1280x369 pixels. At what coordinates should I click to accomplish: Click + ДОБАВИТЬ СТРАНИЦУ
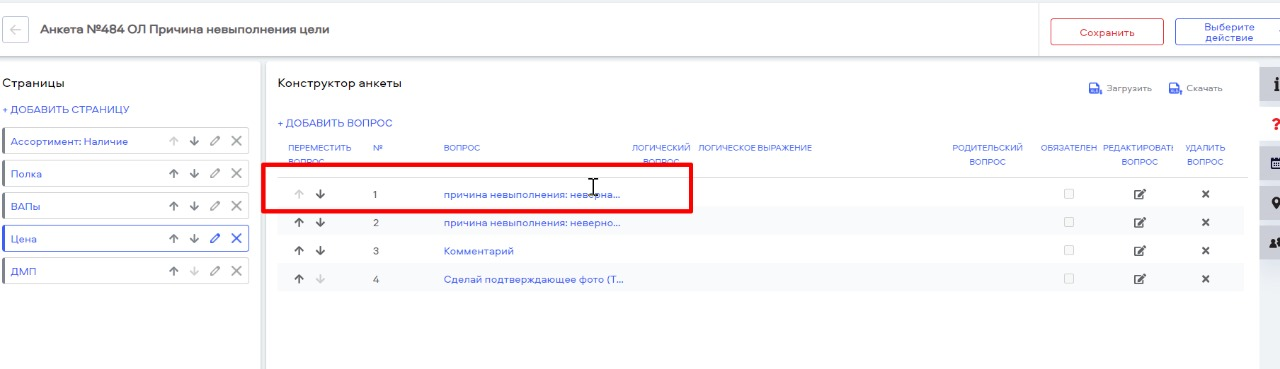click(x=66, y=110)
